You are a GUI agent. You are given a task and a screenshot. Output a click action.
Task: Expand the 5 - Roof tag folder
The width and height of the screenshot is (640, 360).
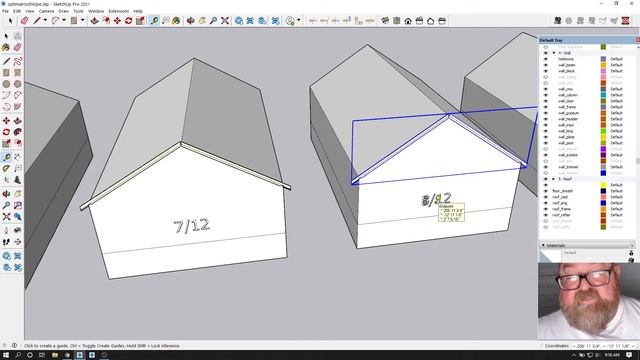click(x=554, y=179)
